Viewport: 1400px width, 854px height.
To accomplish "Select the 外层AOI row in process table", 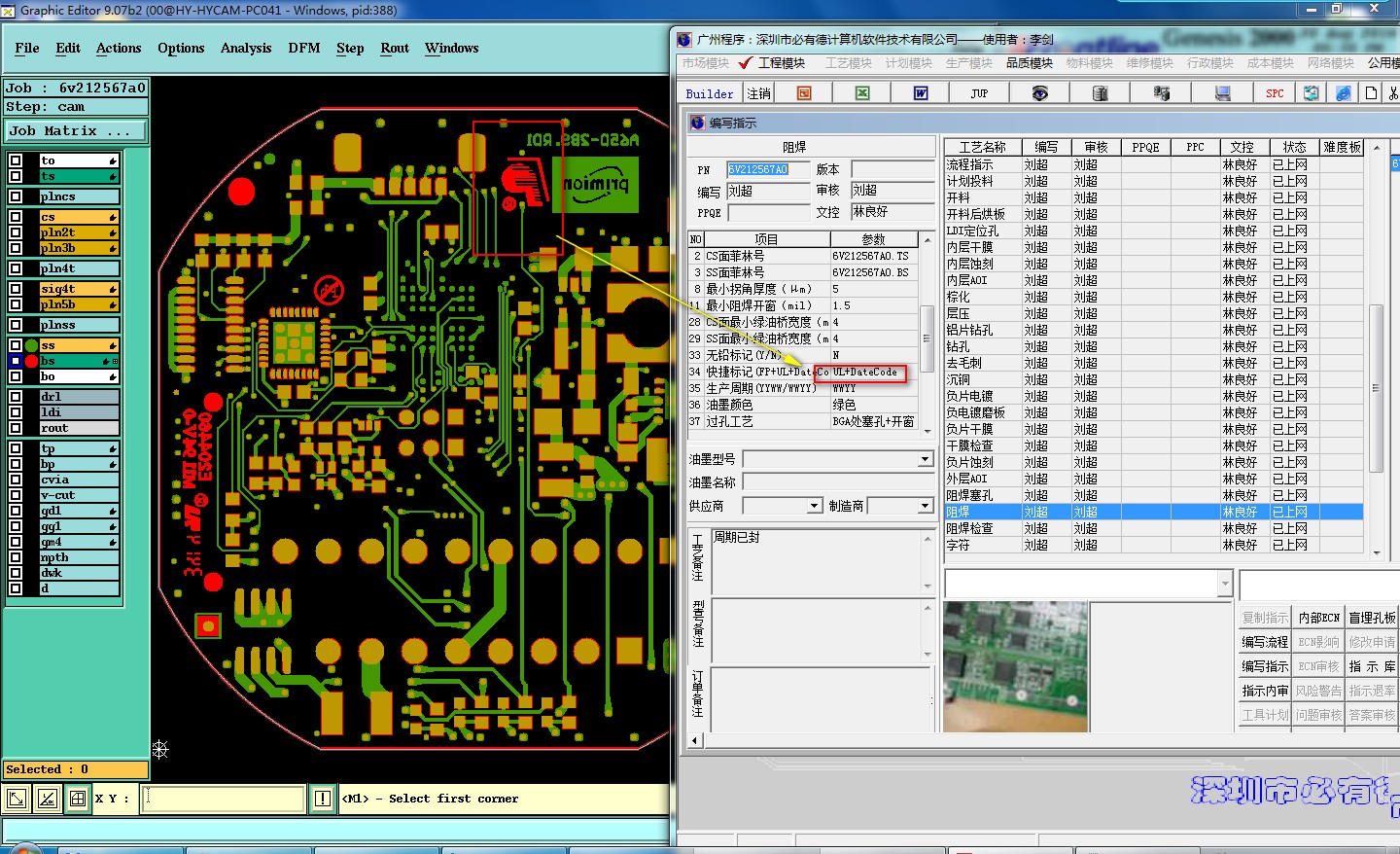I will [1154, 479].
